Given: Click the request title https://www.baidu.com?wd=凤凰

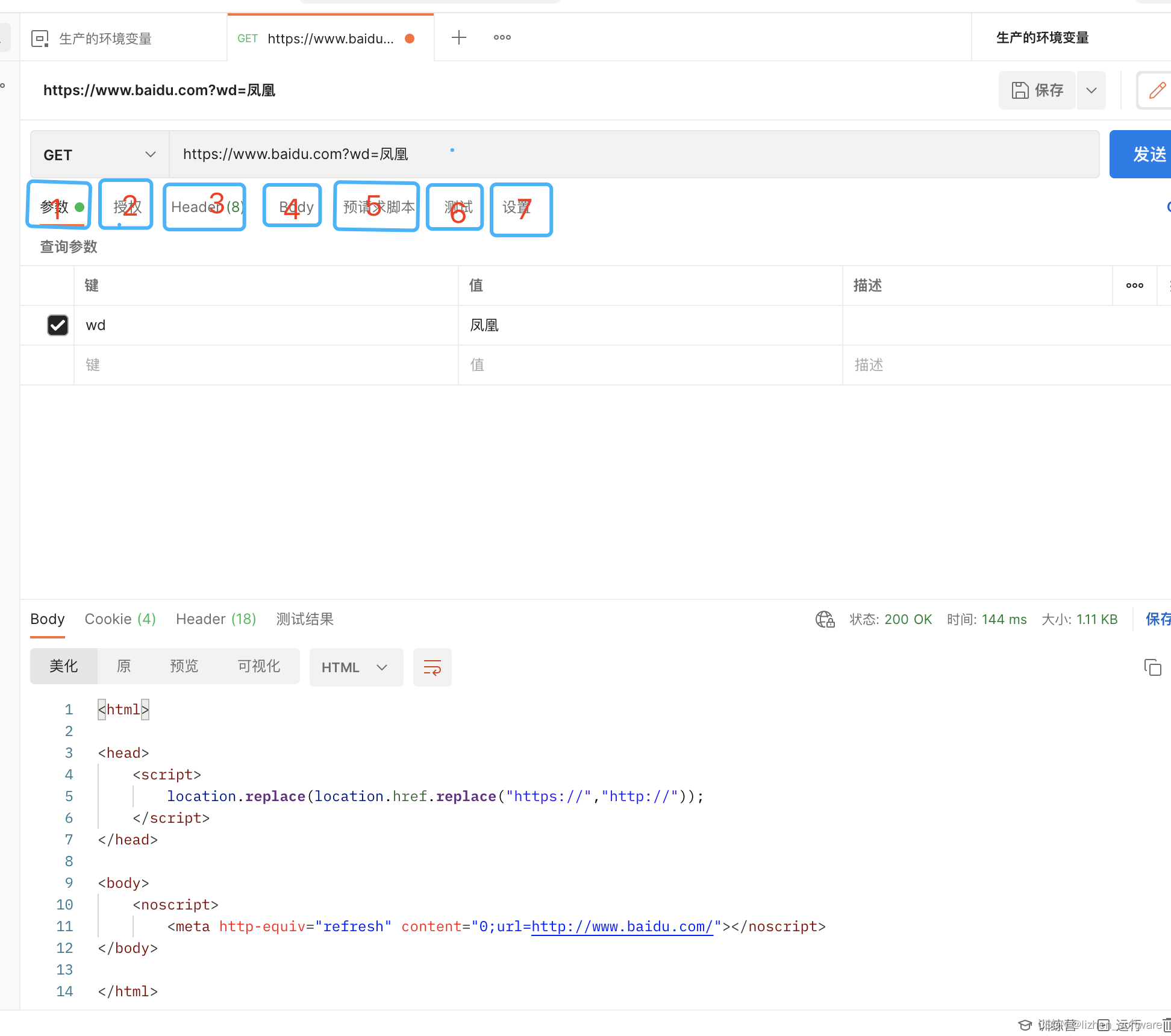Looking at the screenshot, I should pos(160,90).
